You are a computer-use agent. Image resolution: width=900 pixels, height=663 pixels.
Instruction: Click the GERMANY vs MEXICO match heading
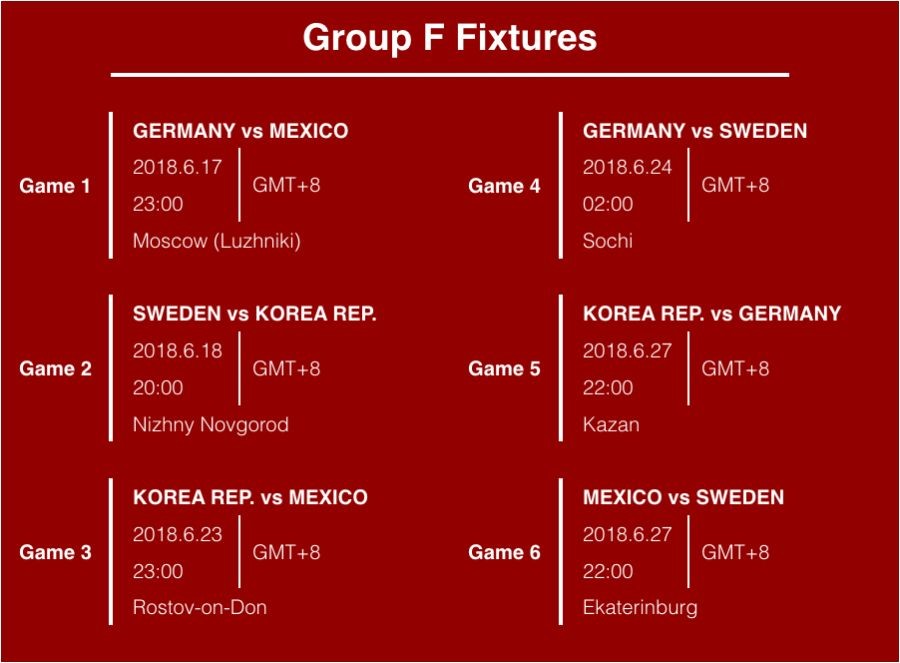click(240, 131)
